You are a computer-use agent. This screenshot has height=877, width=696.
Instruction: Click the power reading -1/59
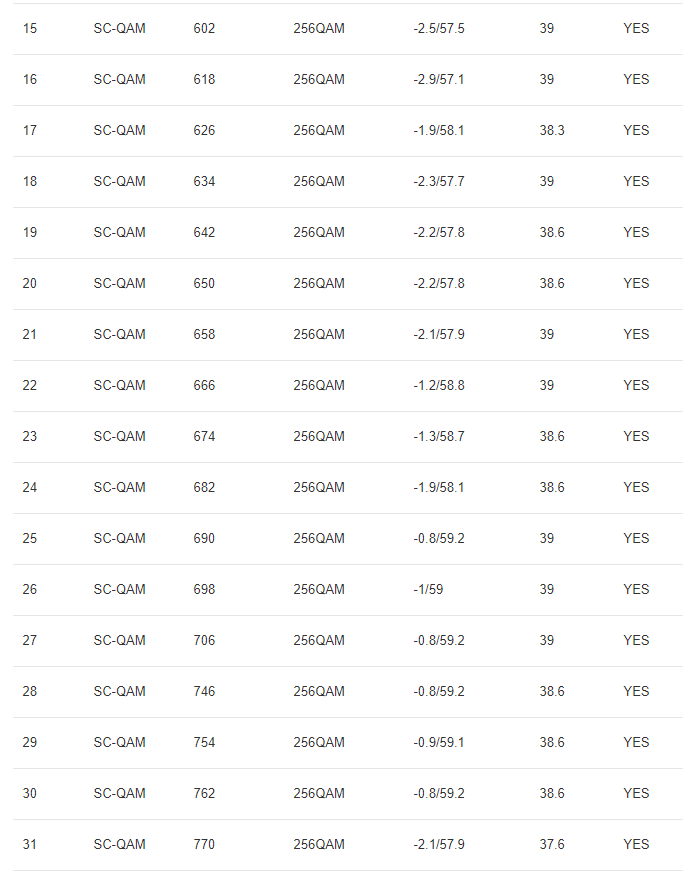click(x=428, y=590)
